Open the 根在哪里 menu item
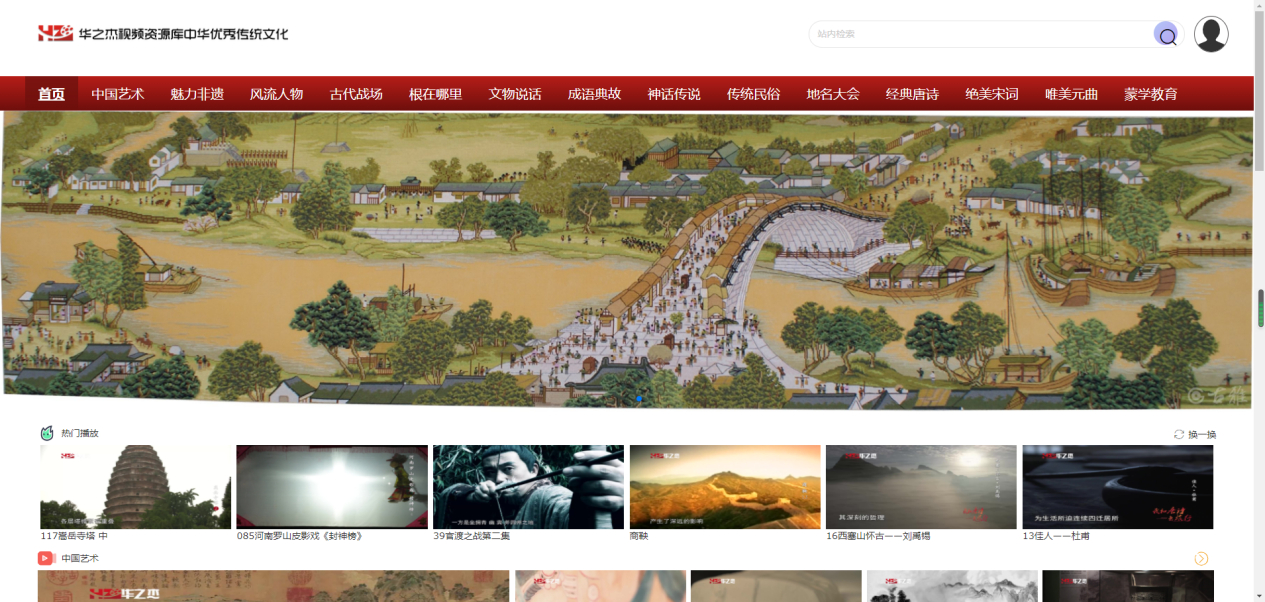Viewport: 1265px width, 602px height. 436,94
